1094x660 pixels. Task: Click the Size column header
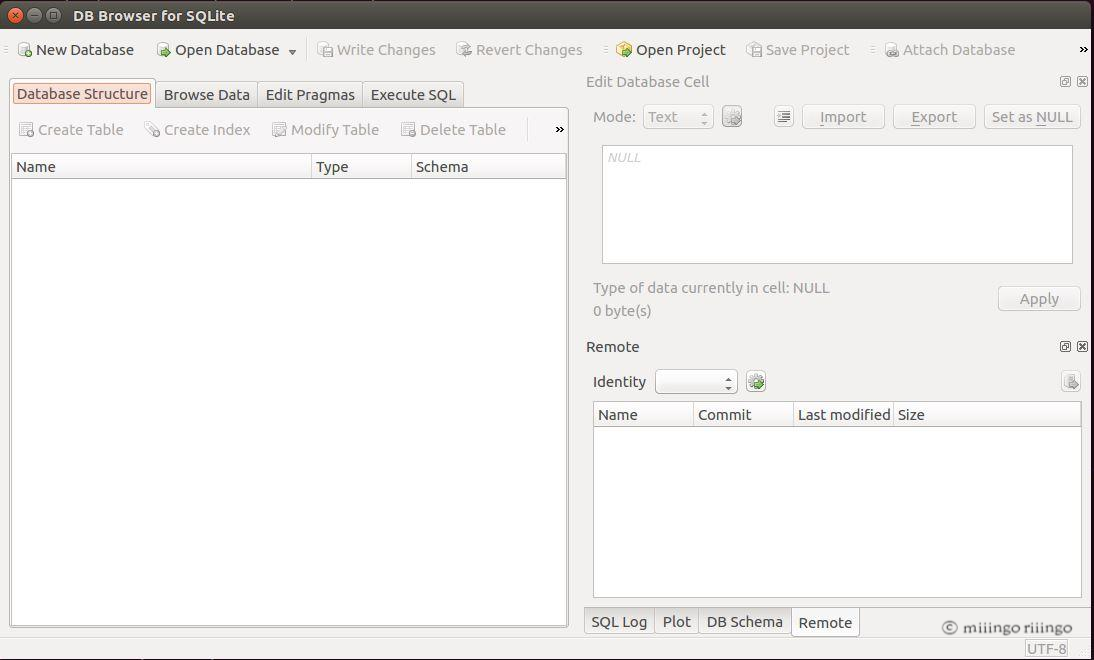click(987, 414)
